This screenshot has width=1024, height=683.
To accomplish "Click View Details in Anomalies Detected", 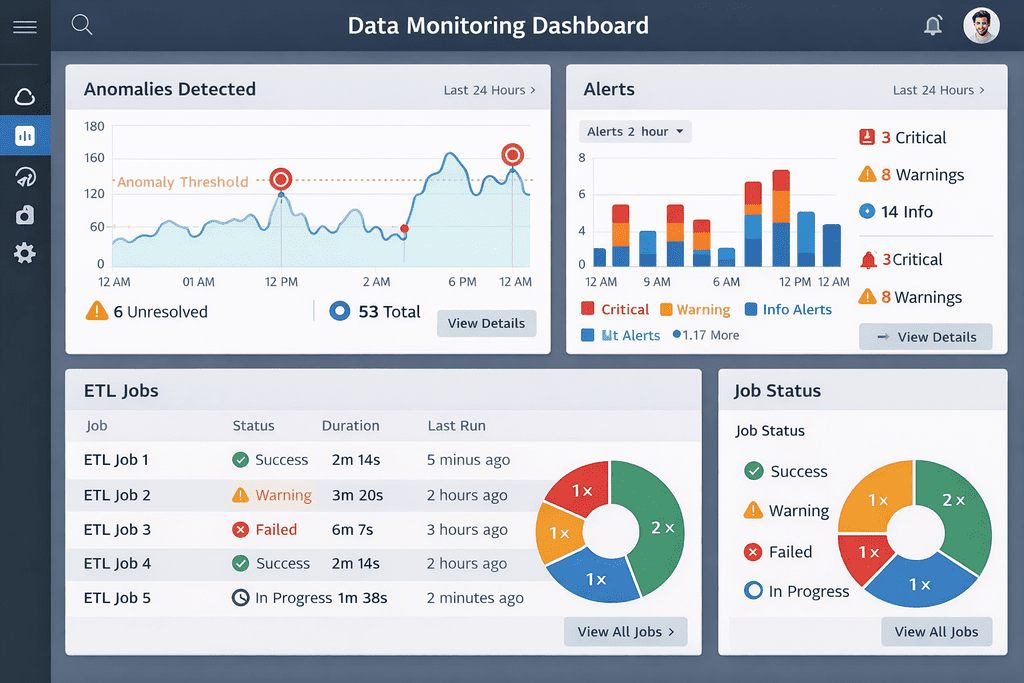I will [487, 323].
